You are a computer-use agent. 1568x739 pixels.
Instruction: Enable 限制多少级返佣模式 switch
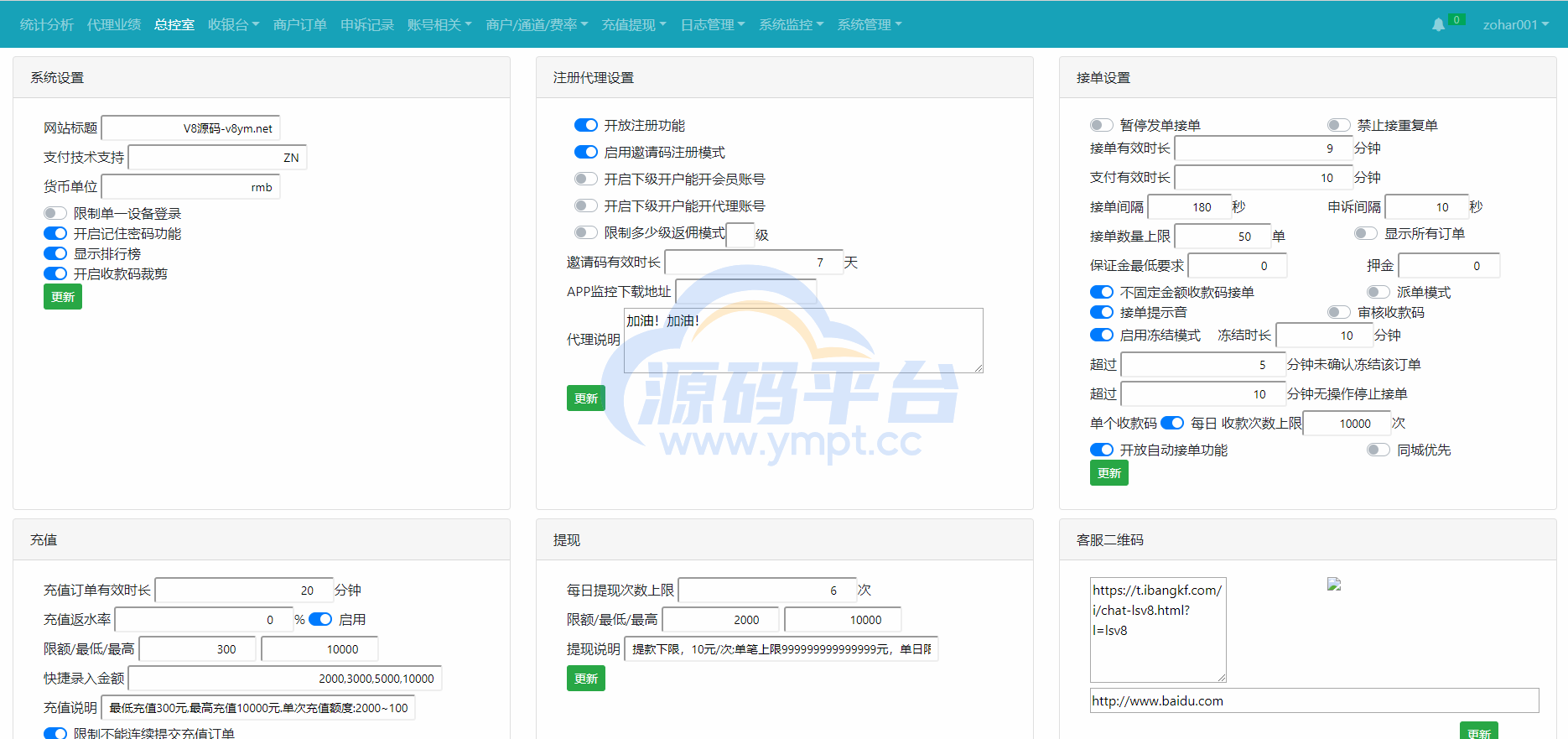click(x=586, y=232)
